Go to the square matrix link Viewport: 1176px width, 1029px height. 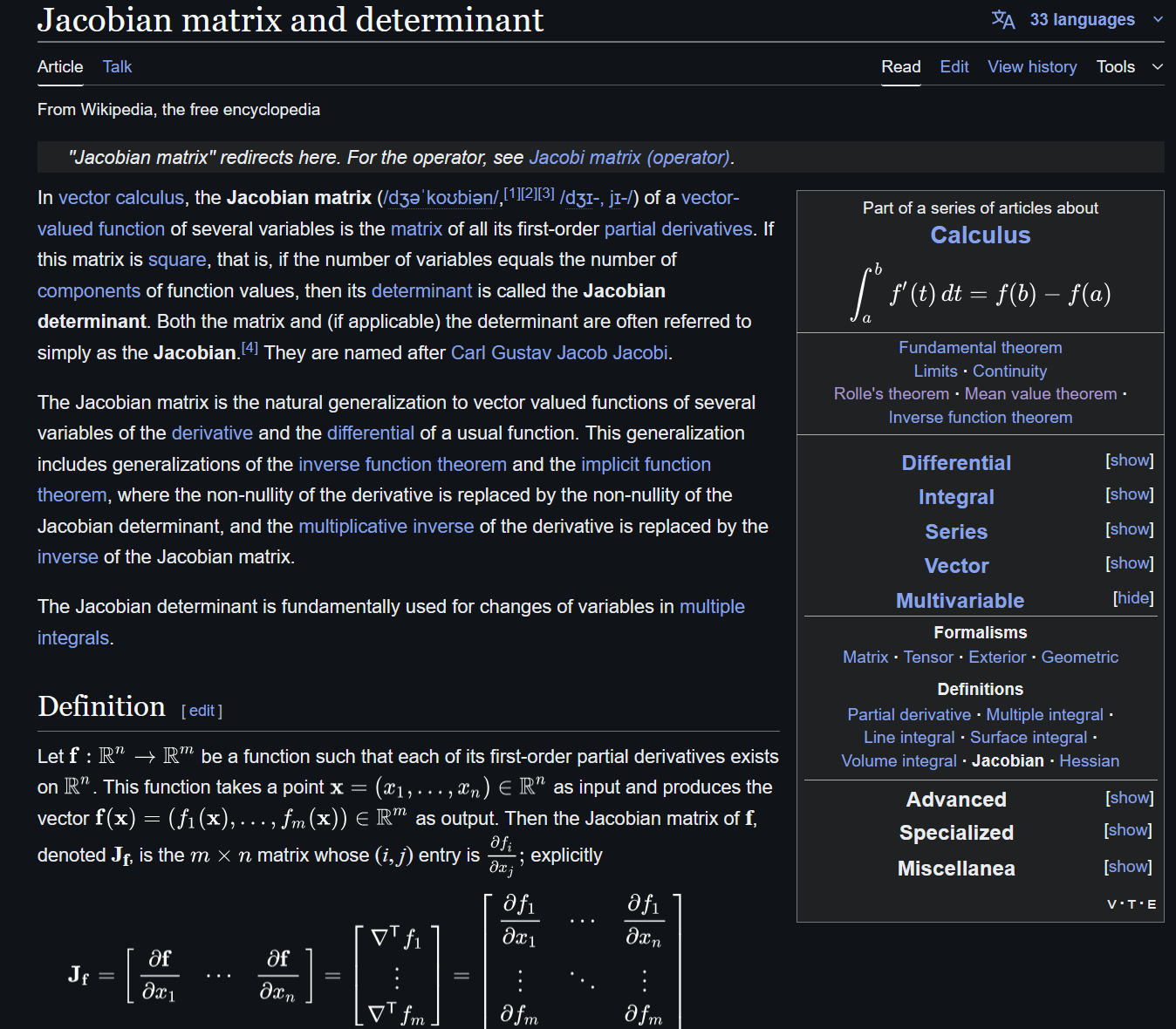(177, 260)
